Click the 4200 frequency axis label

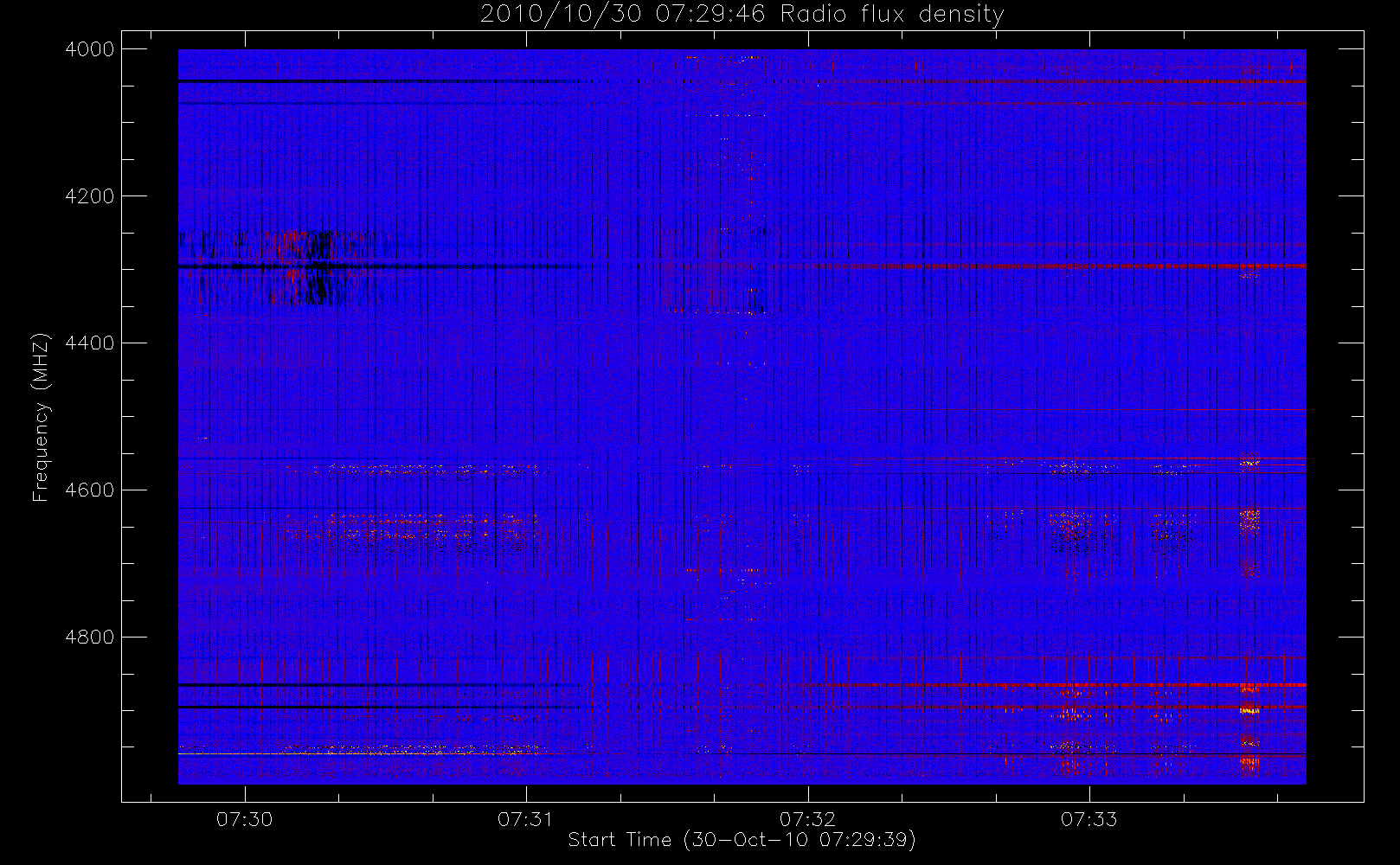tap(90, 196)
